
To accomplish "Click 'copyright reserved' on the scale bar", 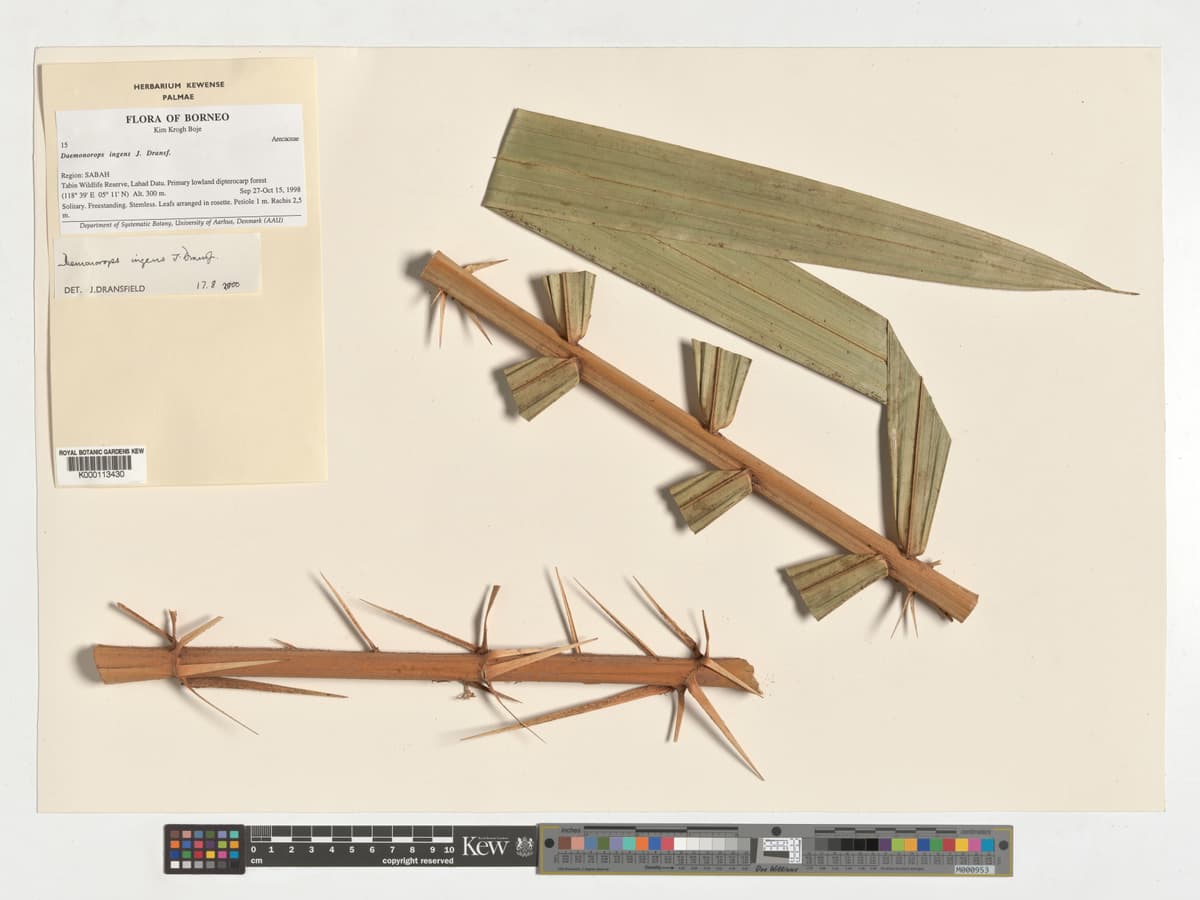I will pyautogui.click(x=417, y=860).
